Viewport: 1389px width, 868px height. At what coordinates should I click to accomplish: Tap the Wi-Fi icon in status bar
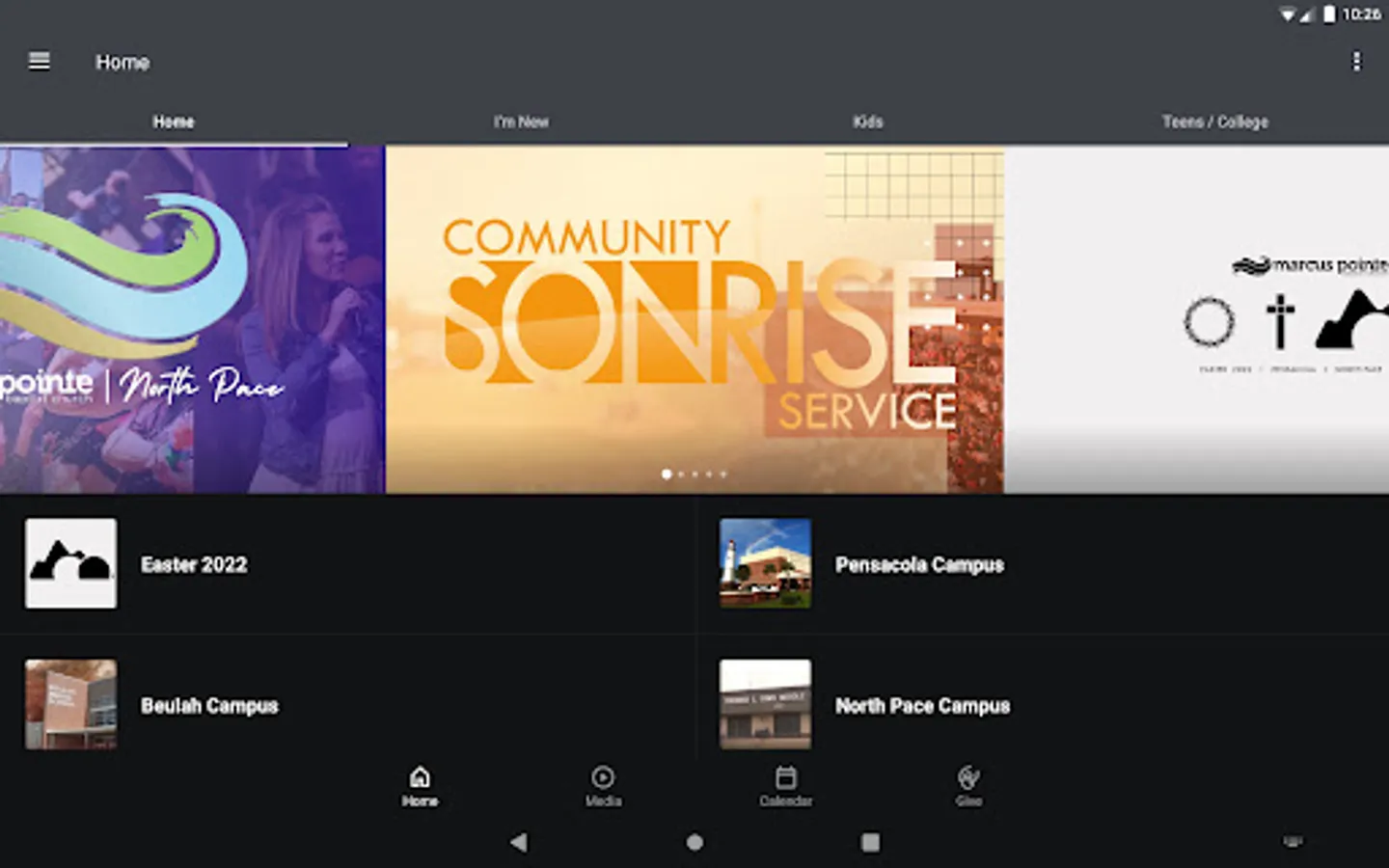click(x=1288, y=14)
